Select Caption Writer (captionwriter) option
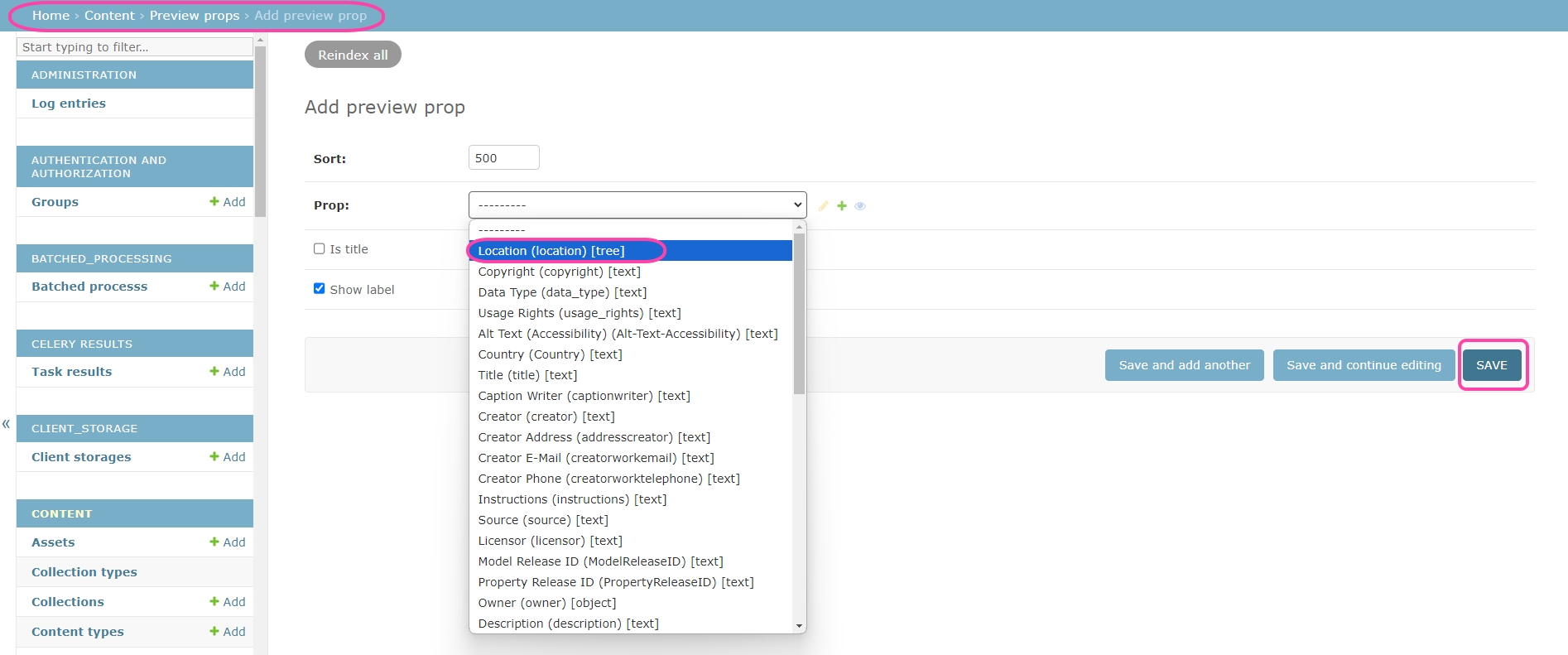The height and width of the screenshot is (655, 1568). point(631,396)
